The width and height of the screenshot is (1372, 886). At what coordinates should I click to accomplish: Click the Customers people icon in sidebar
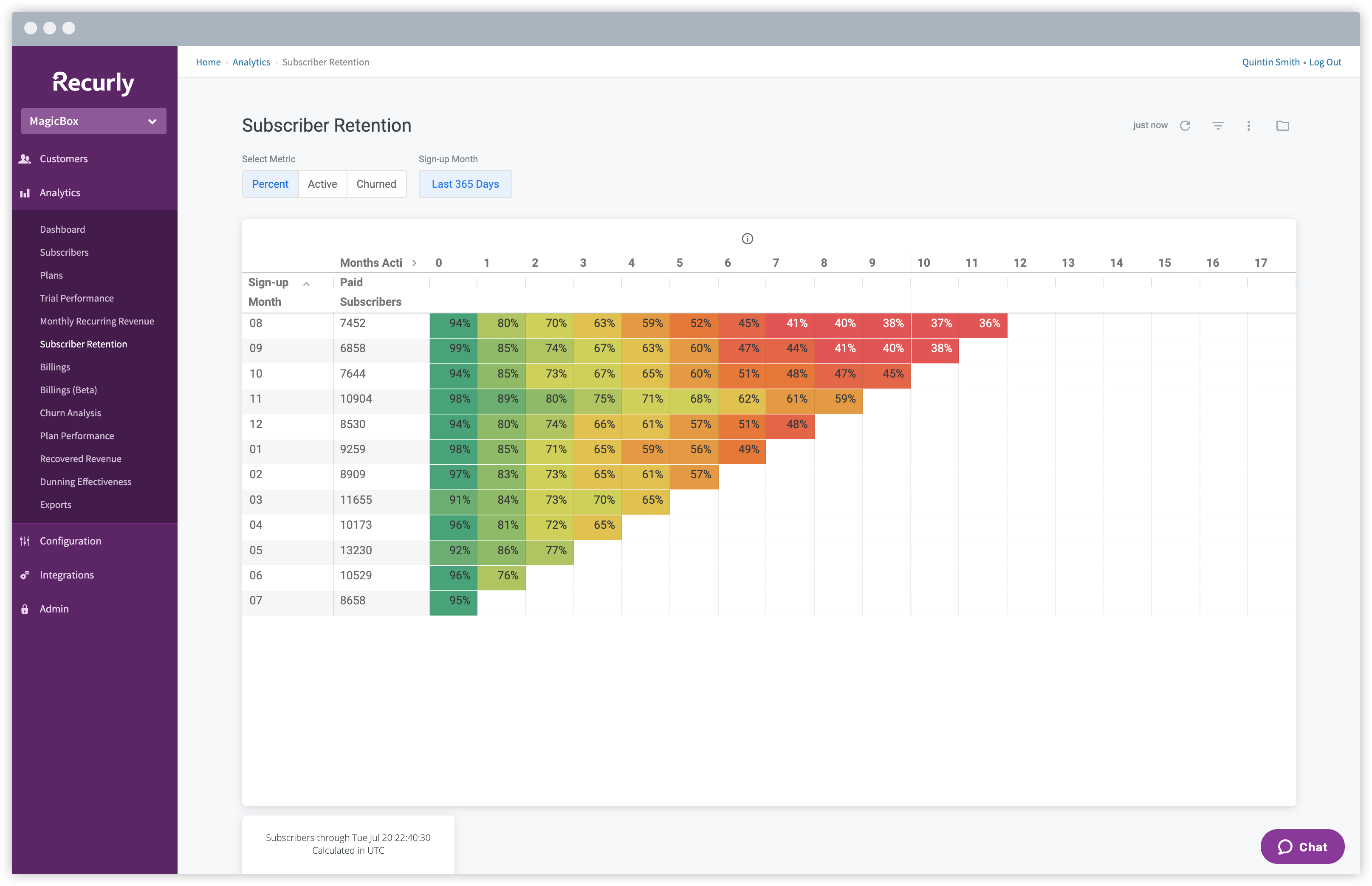coord(25,159)
